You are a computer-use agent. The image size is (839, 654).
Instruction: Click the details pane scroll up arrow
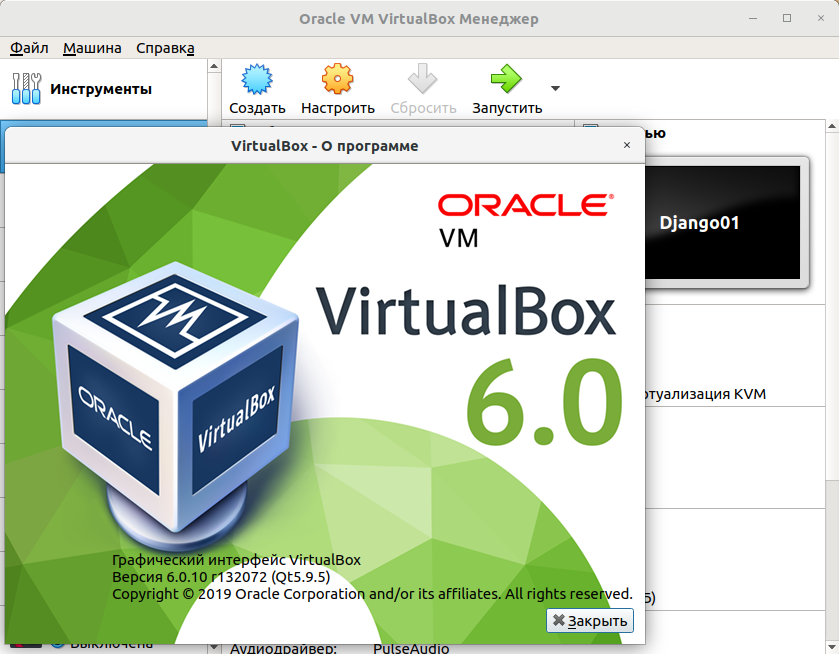[x=832, y=126]
